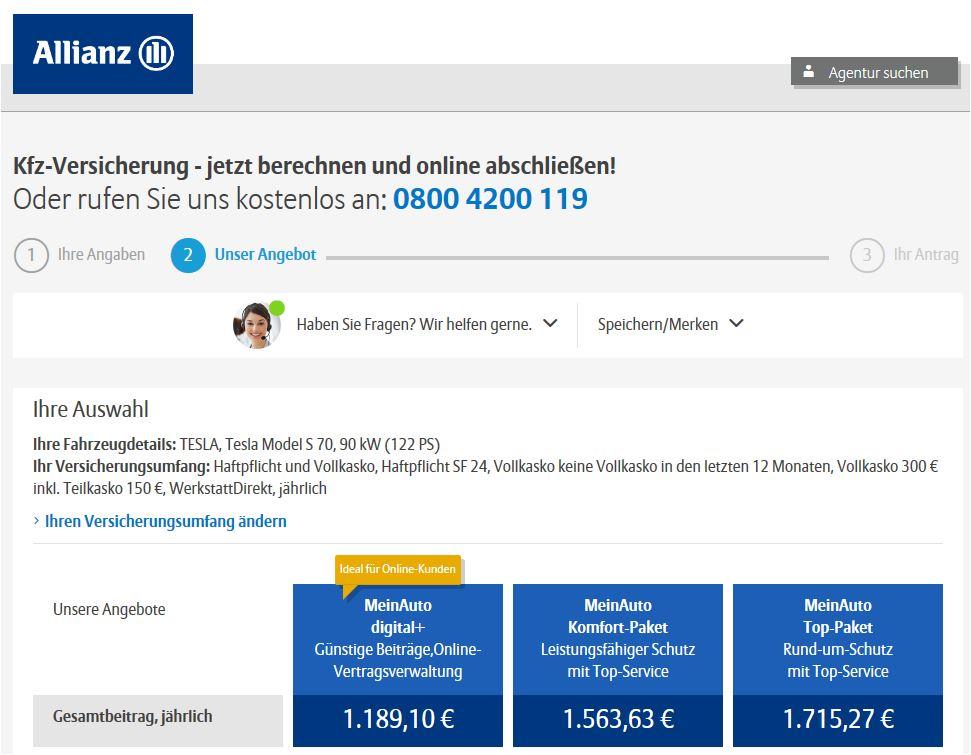This screenshot has width=971, height=755.
Task: Click the step 3 circle icon
Action: pyautogui.click(x=867, y=255)
